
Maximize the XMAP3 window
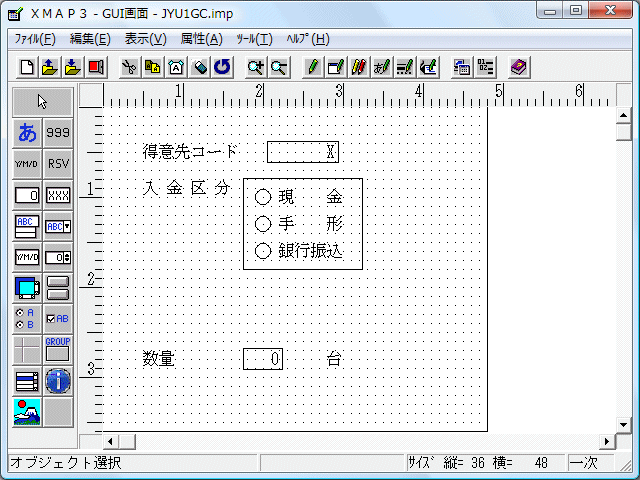(576, 10)
